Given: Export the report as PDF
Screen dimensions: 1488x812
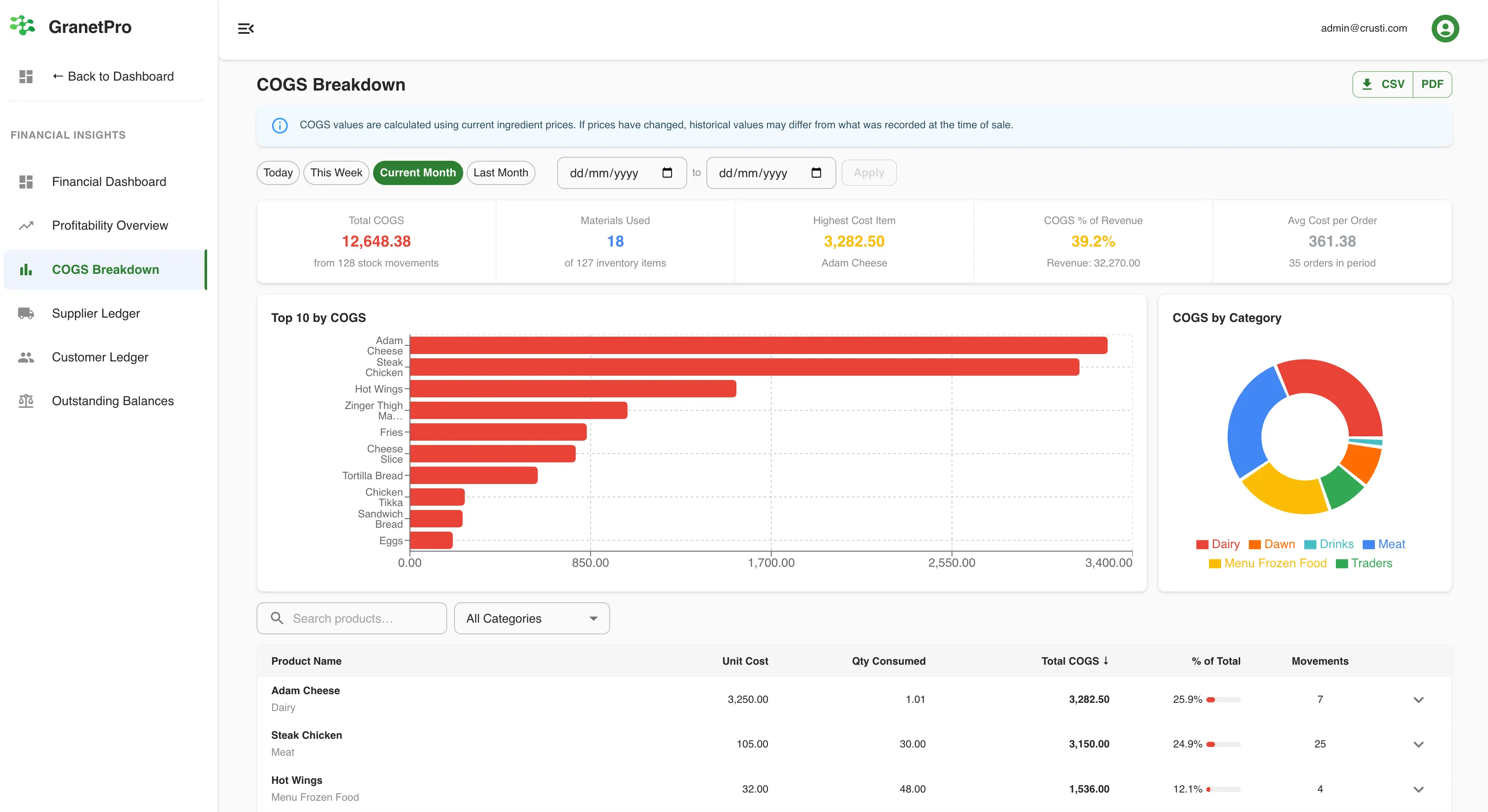Looking at the screenshot, I should pyautogui.click(x=1432, y=84).
